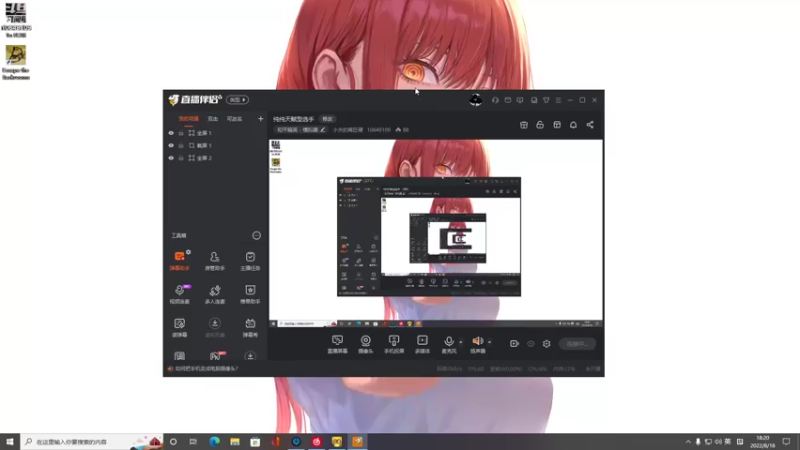Collapse the 工具箱 toolbox panel

click(256, 235)
